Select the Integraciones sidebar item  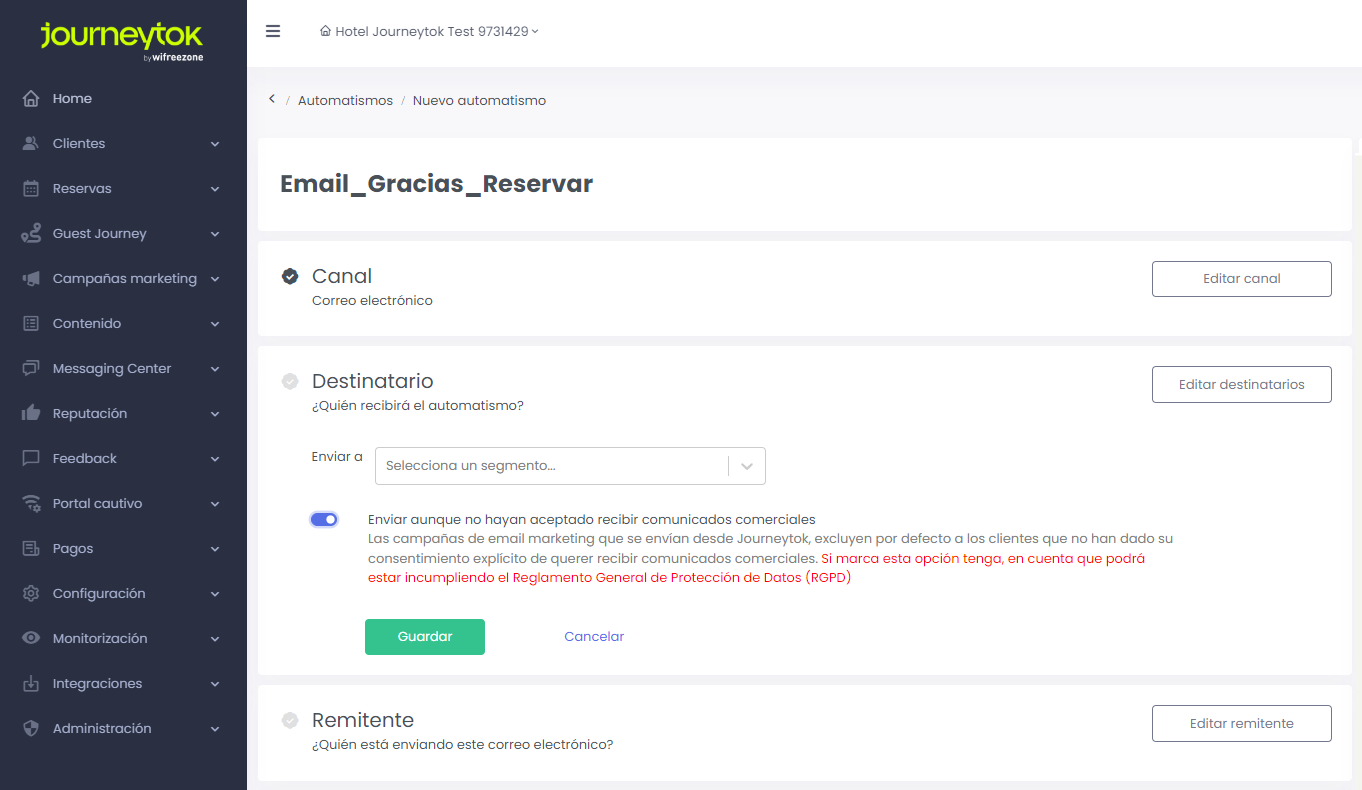point(97,684)
